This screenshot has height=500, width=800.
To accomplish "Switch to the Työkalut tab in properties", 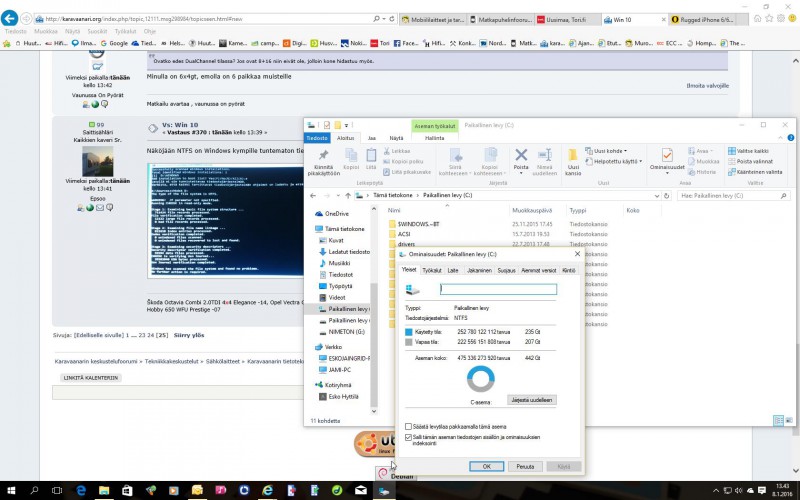I will tap(432, 270).
